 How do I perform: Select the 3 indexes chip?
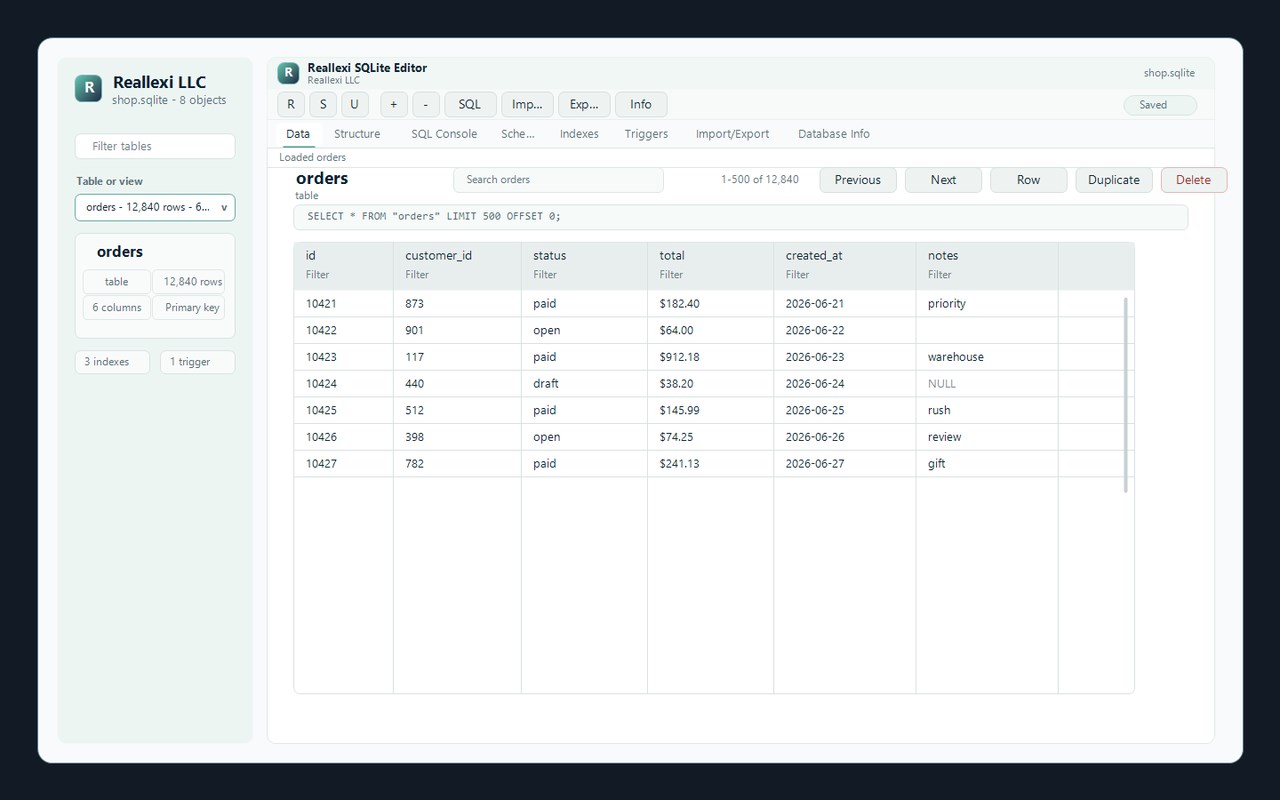(x=112, y=362)
